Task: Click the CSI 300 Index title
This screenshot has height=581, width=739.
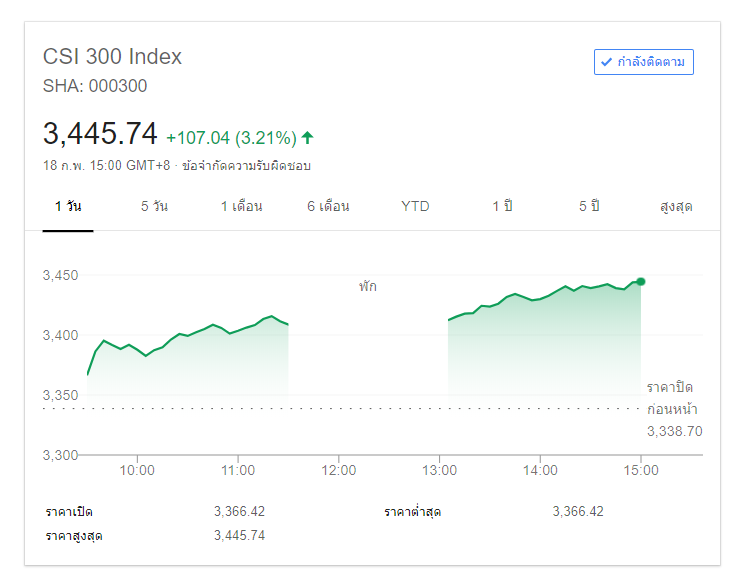Action: (112, 57)
